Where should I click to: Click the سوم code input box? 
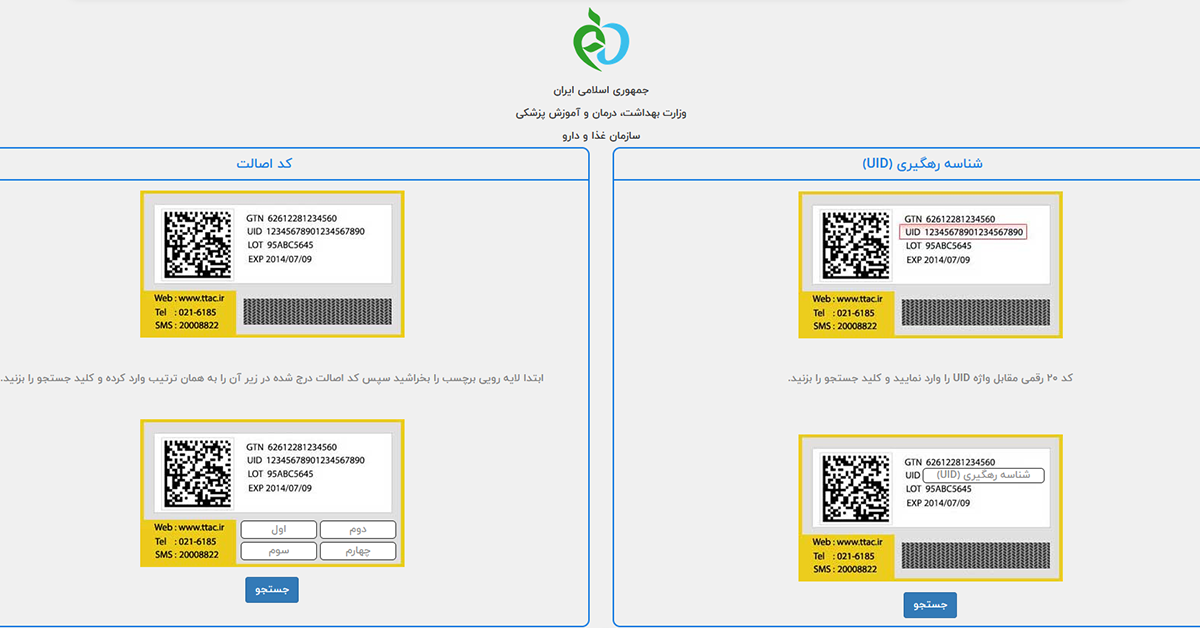pos(278,551)
